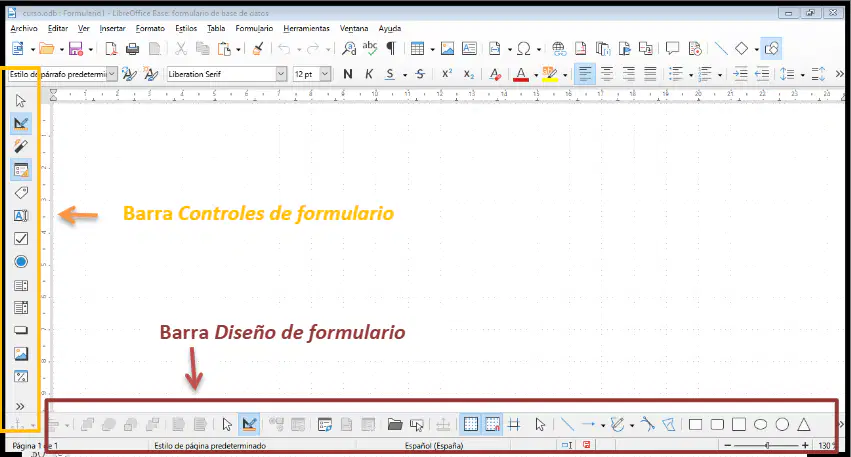Toggle Display Grid in bottom toolbar

pos(471,424)
